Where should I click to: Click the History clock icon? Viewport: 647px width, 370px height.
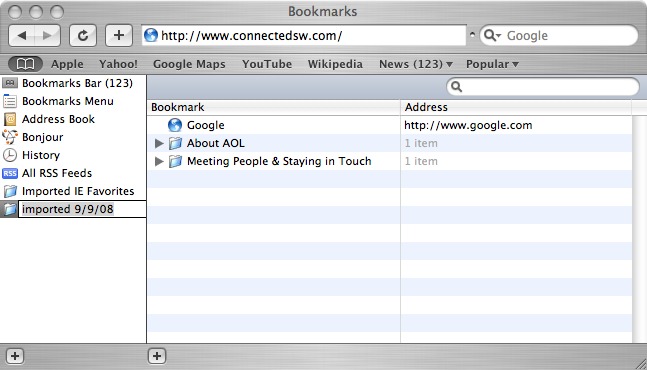pos(10,155)
